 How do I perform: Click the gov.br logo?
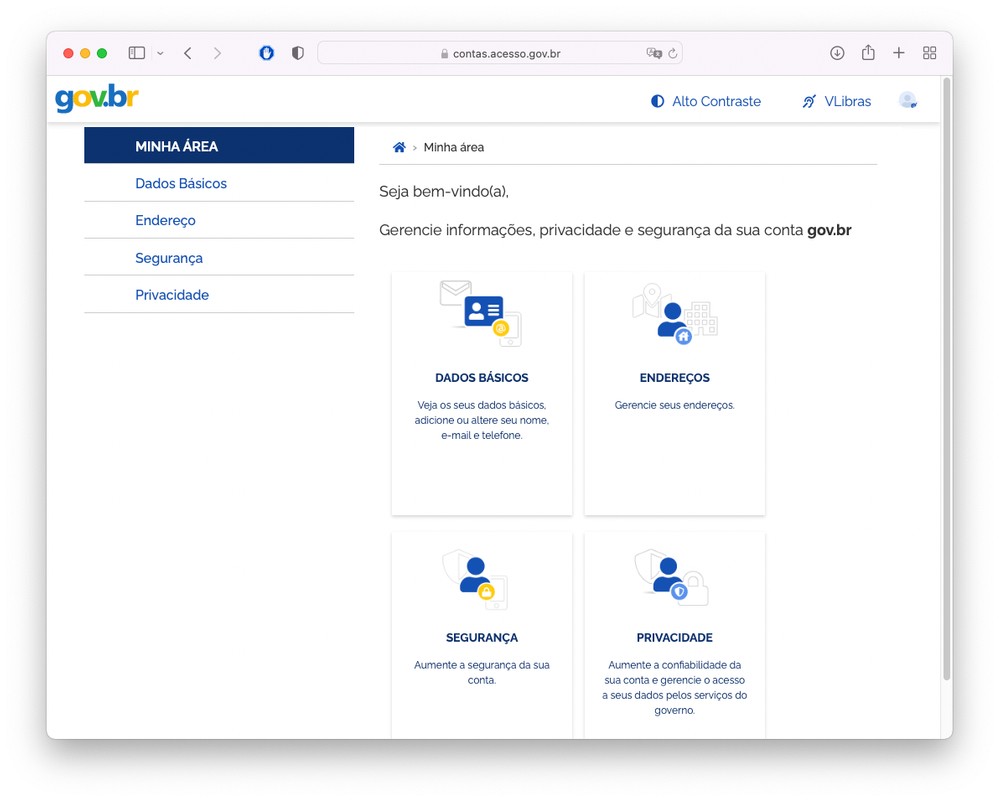(x=97, y=100)
